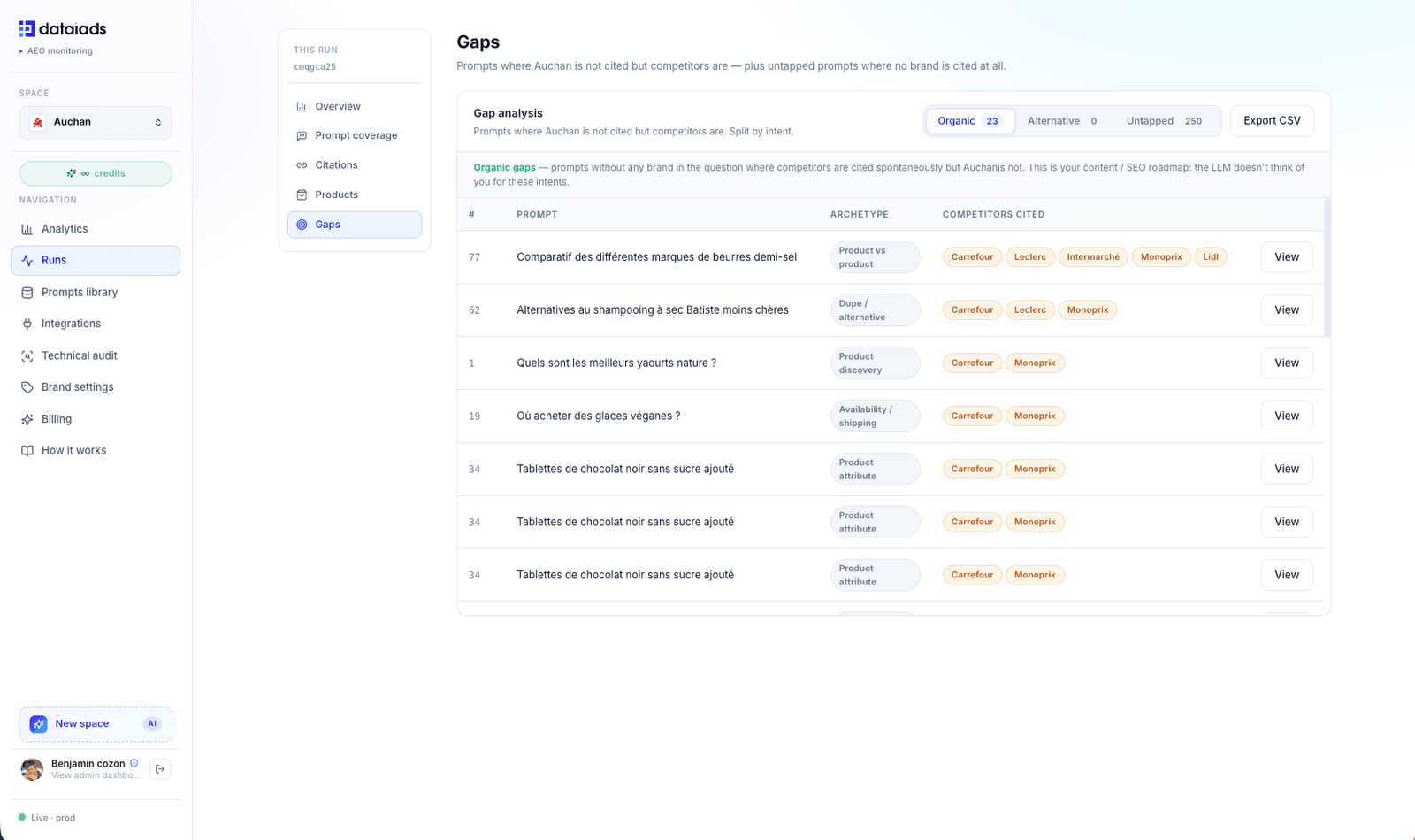Viewport: 1415px width, 840px height.
Task: Click the Overview chart icon in run menu
Action: 302,106
